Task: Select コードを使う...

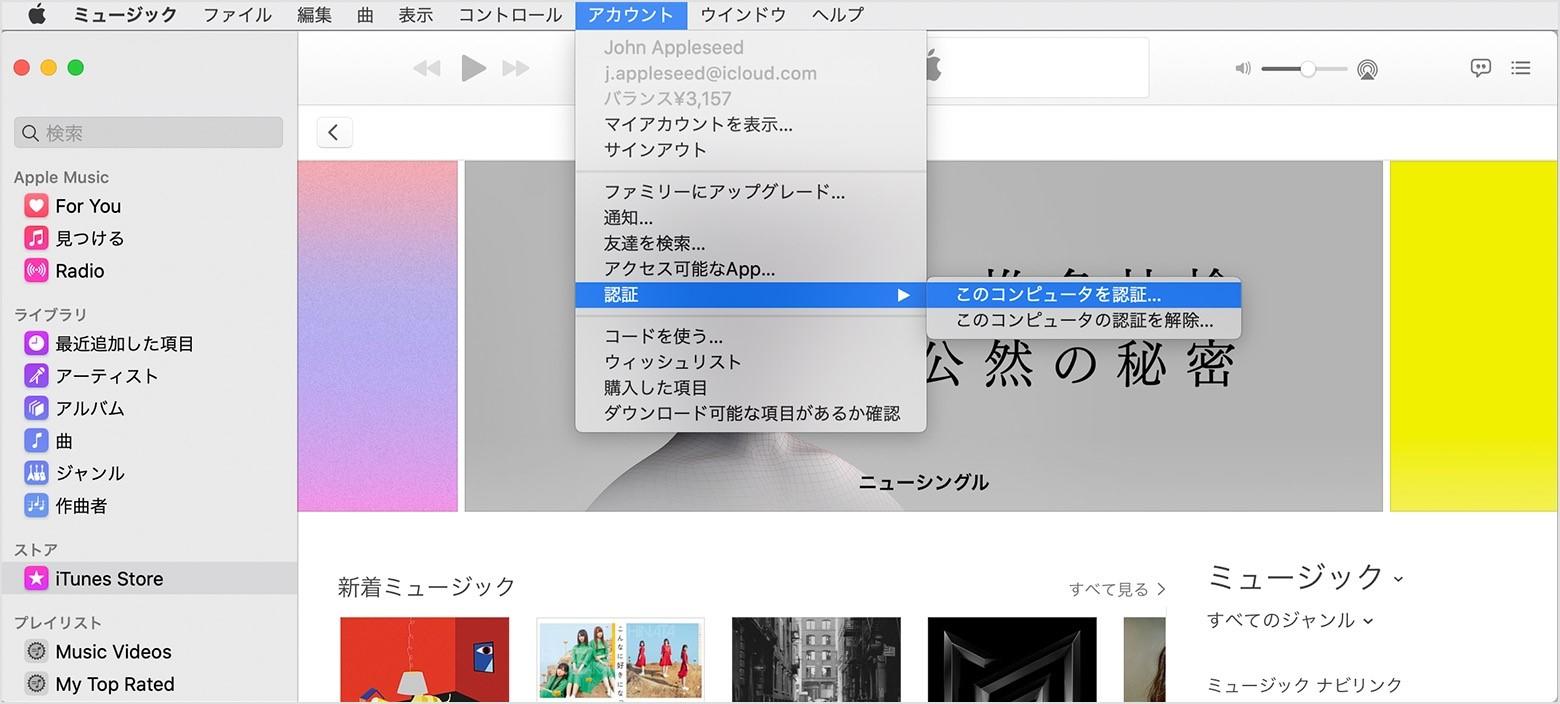Action: (751, 336)
